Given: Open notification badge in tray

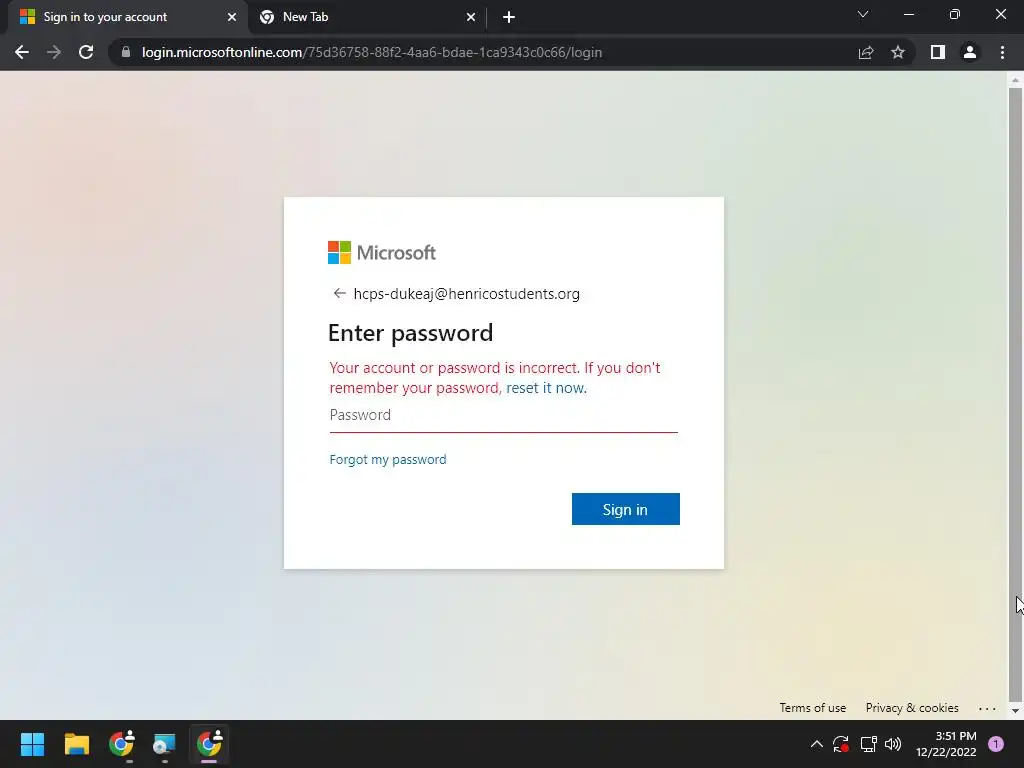Looking at the screenshot, I should tap(996, 744).
